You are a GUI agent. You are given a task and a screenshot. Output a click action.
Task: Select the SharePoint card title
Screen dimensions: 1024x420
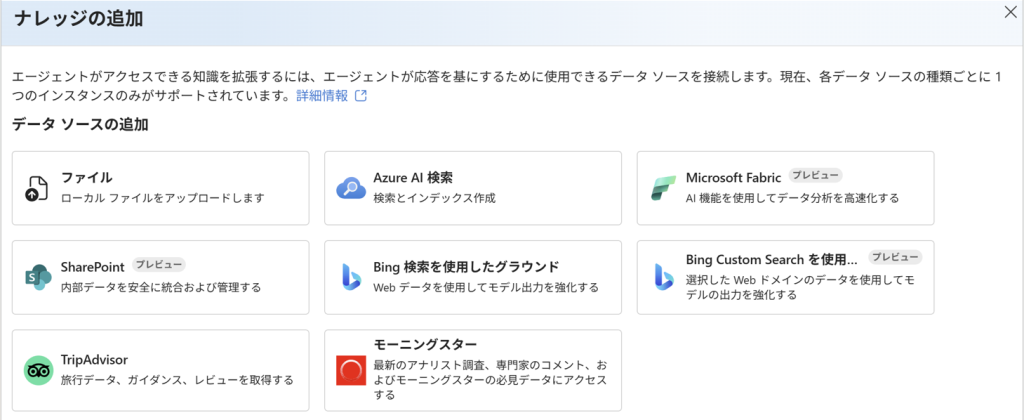(93, 267)
